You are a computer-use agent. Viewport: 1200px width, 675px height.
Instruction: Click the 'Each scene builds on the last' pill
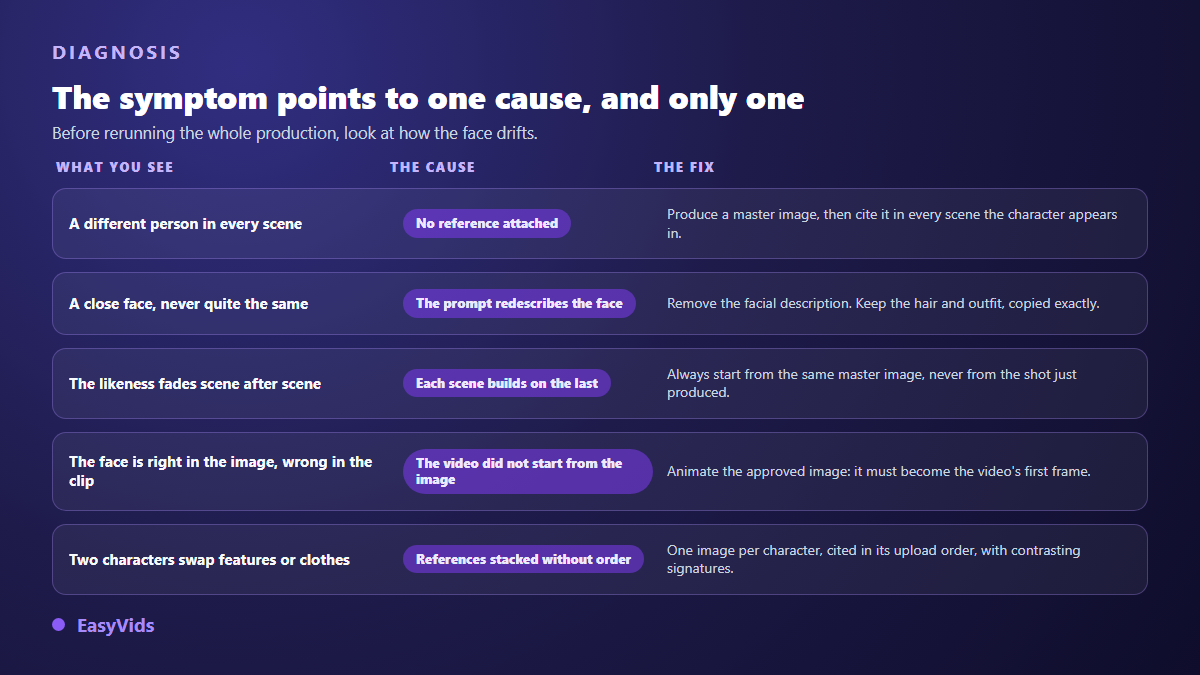click(507, 383)
